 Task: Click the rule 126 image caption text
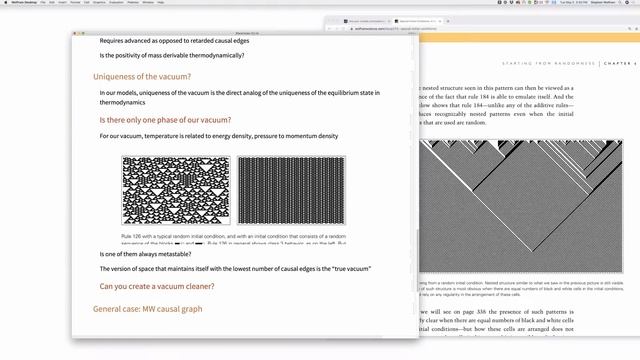[x=233, y=240]
